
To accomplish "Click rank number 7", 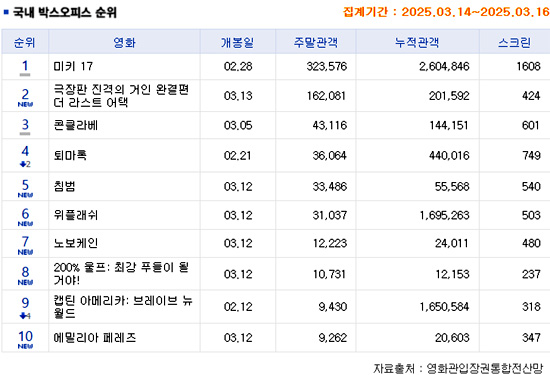I will coord(25,242).
